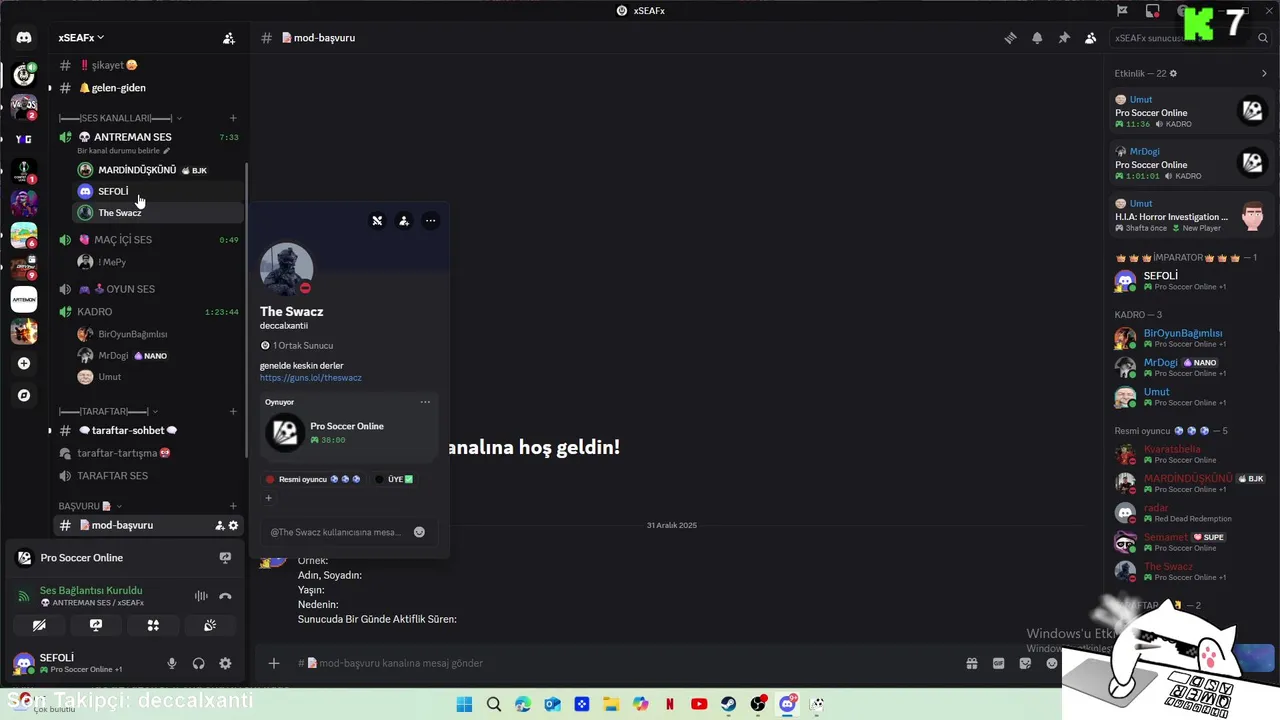The image size is (1280, 720).
Task: Click message field to The Swacz
Action: [335, 532]
